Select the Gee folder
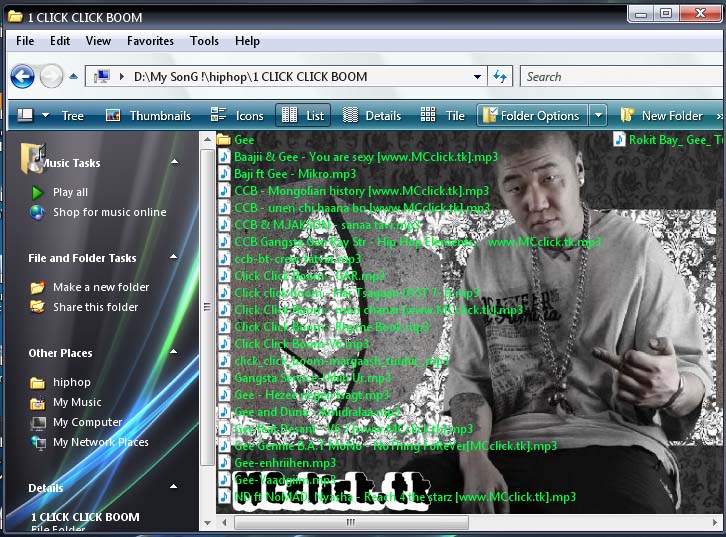The image size is (726, 537). pos(244,140)
